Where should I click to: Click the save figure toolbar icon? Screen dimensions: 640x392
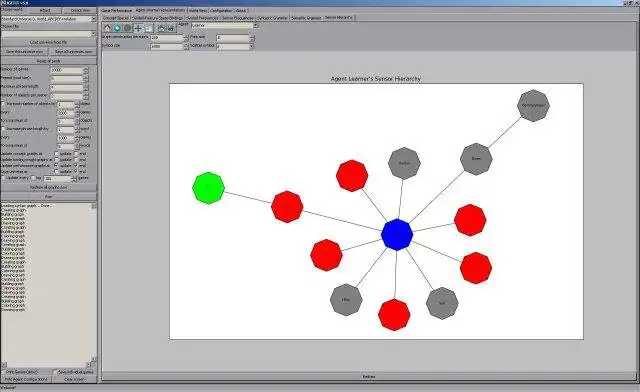[x=171, y=28]
